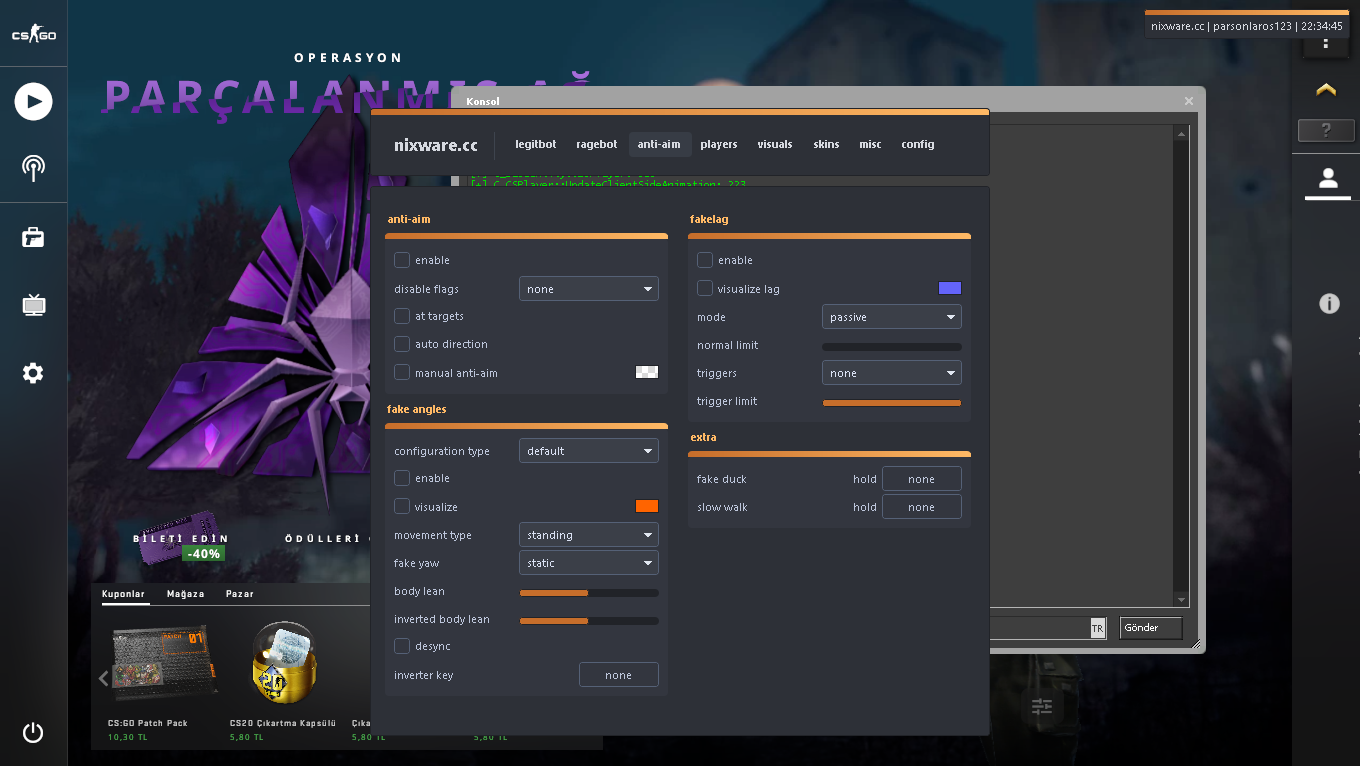
Task: Open the visuals tab
Action: pyautogui.click(x=775, y=144)
